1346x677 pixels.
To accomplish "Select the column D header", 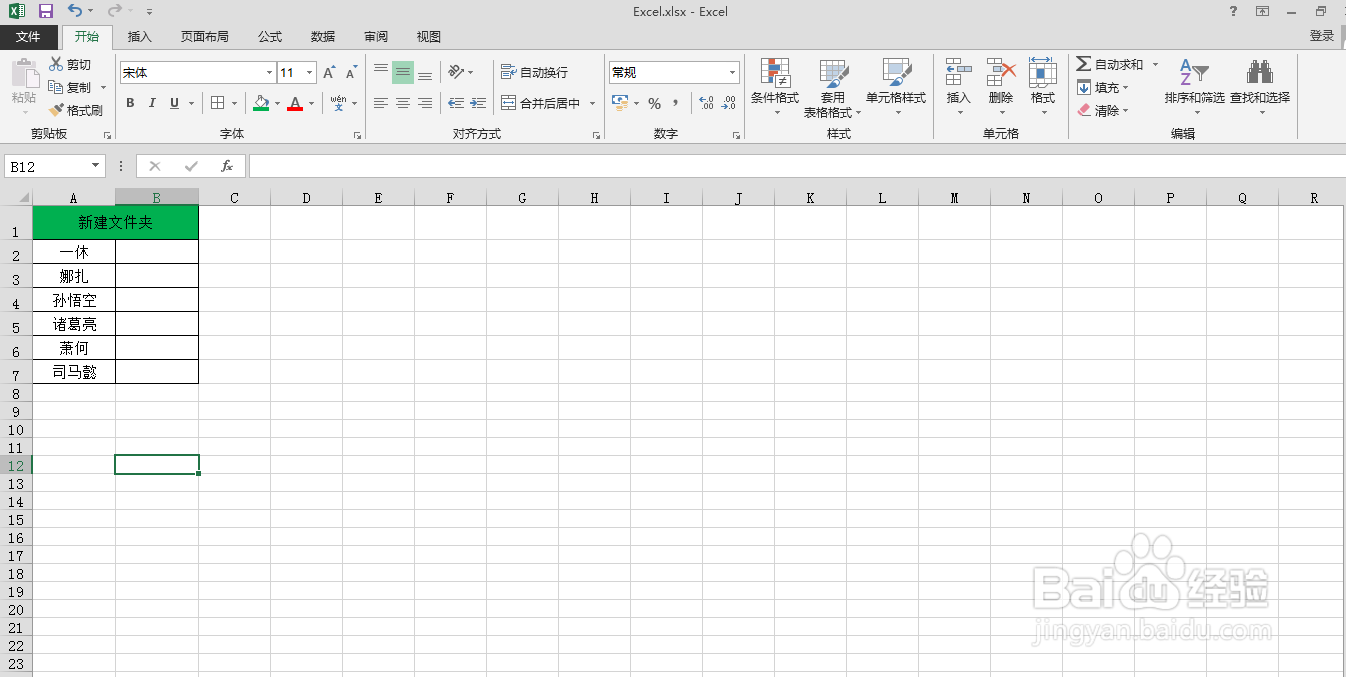I will [306, 198].
